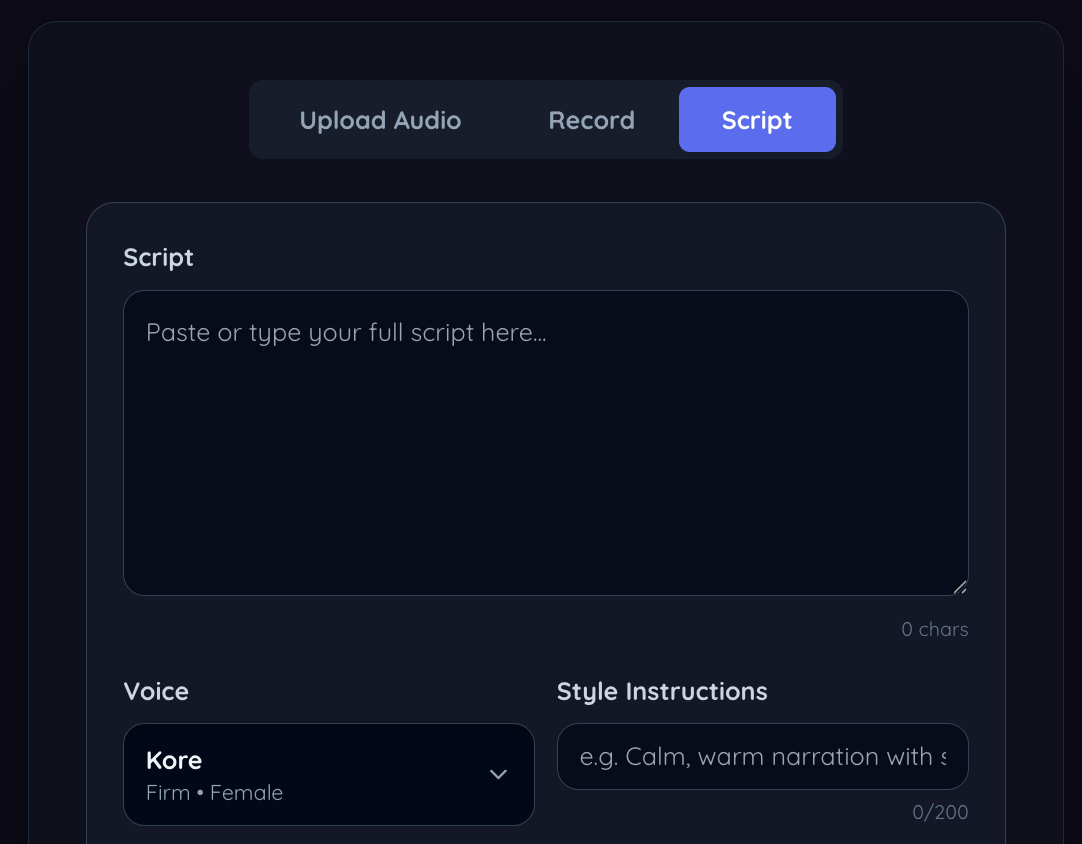The height and width of the screenshot is (844, 1082).
Task: Click the 'Voice' field label
Action: pos(156,691)
